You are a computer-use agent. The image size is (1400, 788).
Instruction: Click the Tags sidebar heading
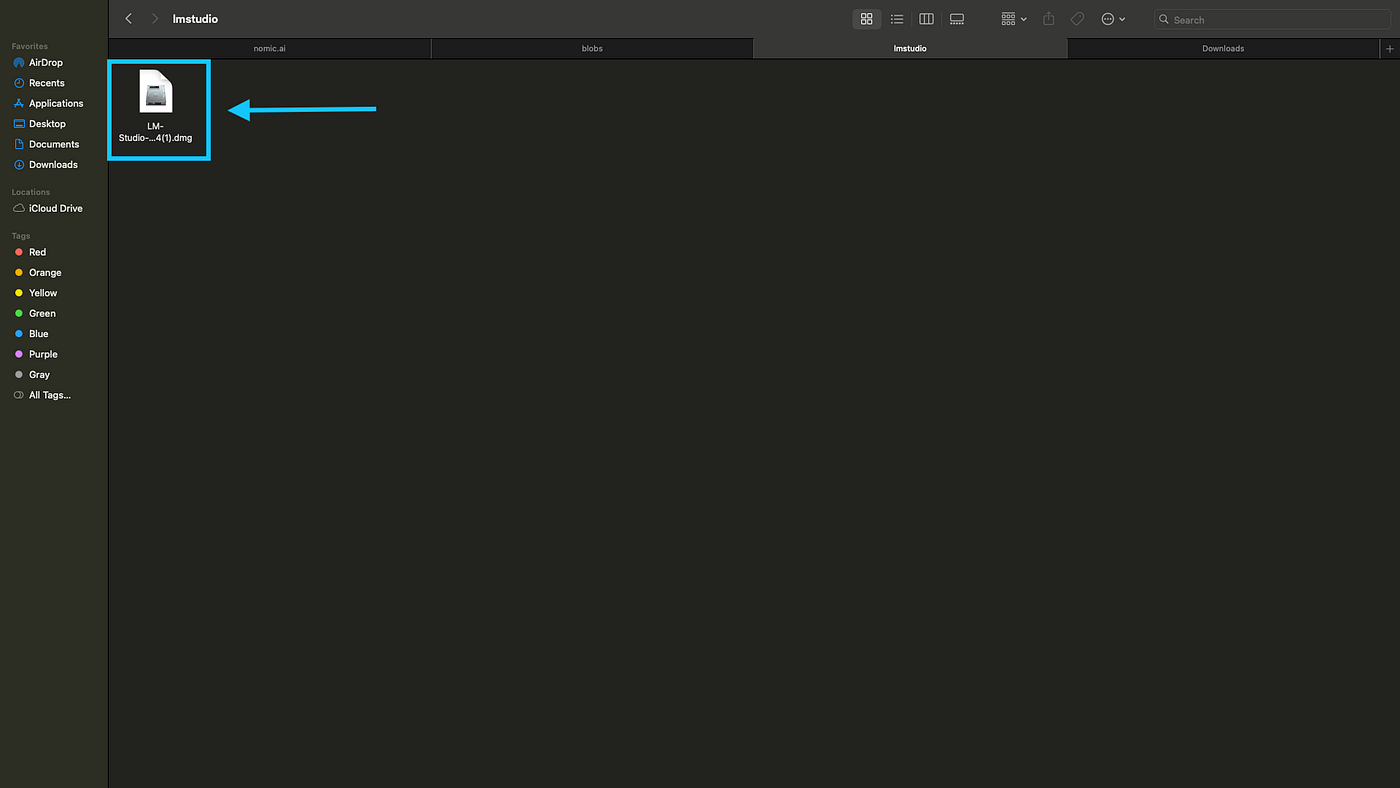point(21,236)
